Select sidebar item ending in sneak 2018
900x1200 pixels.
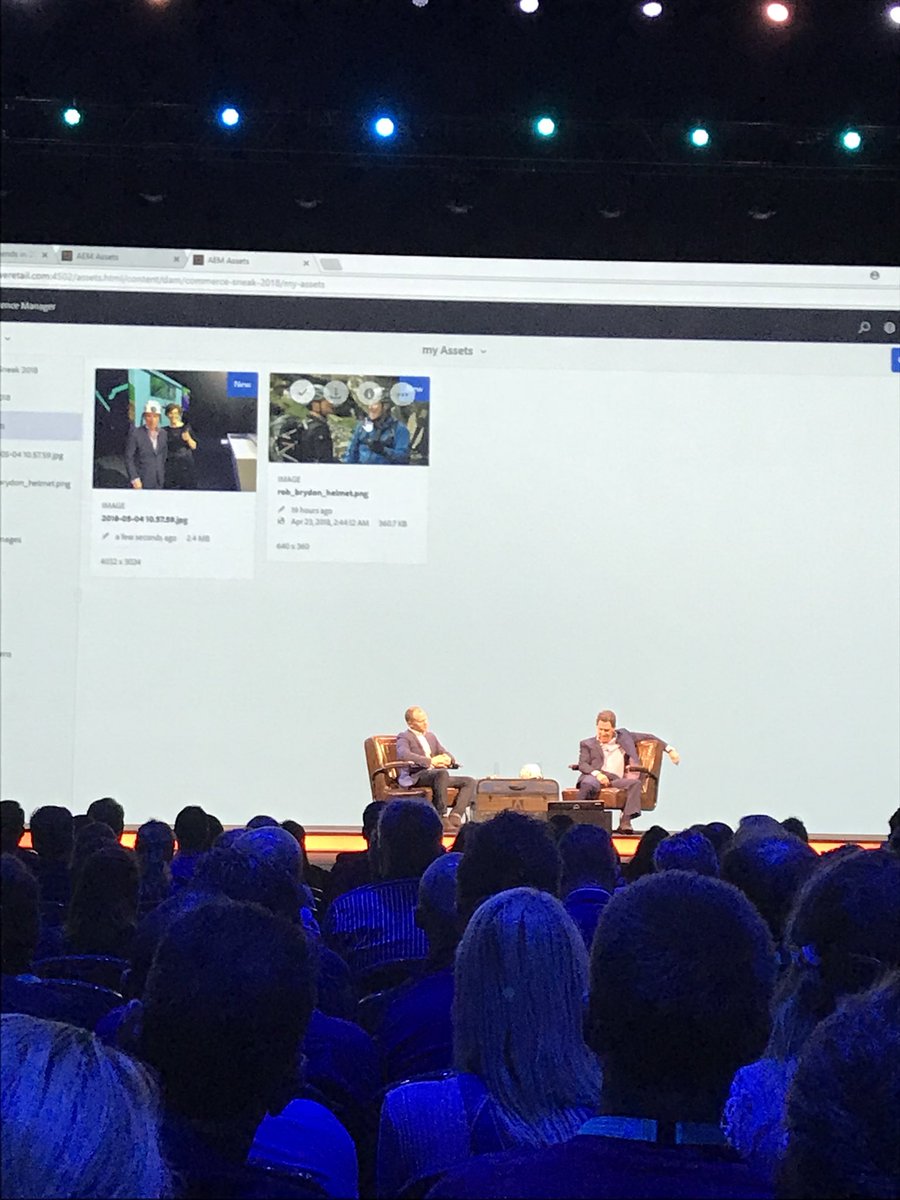pos(19,369)
